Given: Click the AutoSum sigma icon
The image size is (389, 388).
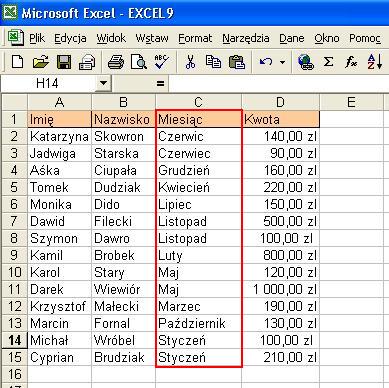Looking at the screenshot, I should point(328,62).
